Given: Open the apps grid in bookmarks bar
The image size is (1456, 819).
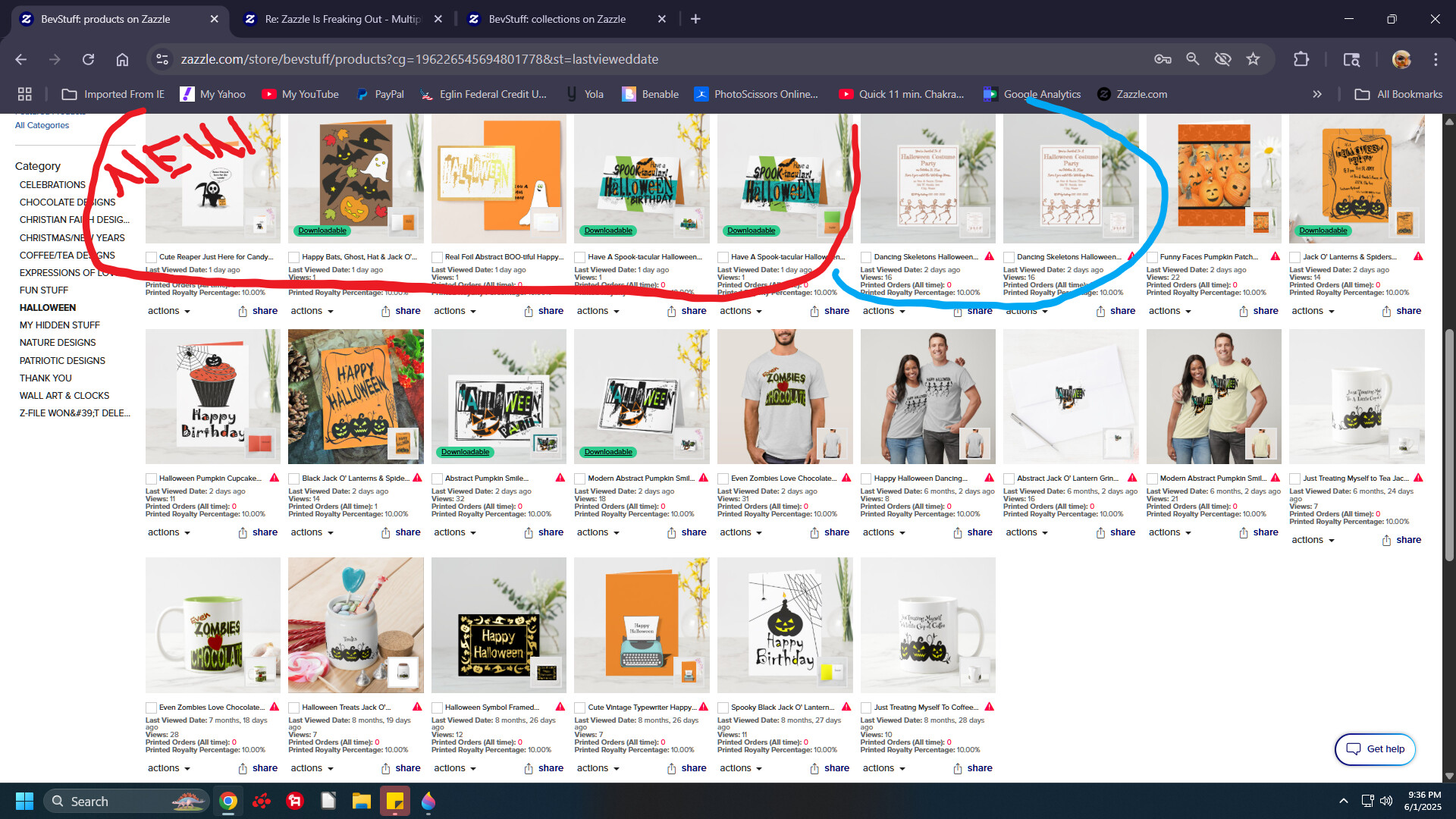Looking at the screenshot, I should coord(25,94).
